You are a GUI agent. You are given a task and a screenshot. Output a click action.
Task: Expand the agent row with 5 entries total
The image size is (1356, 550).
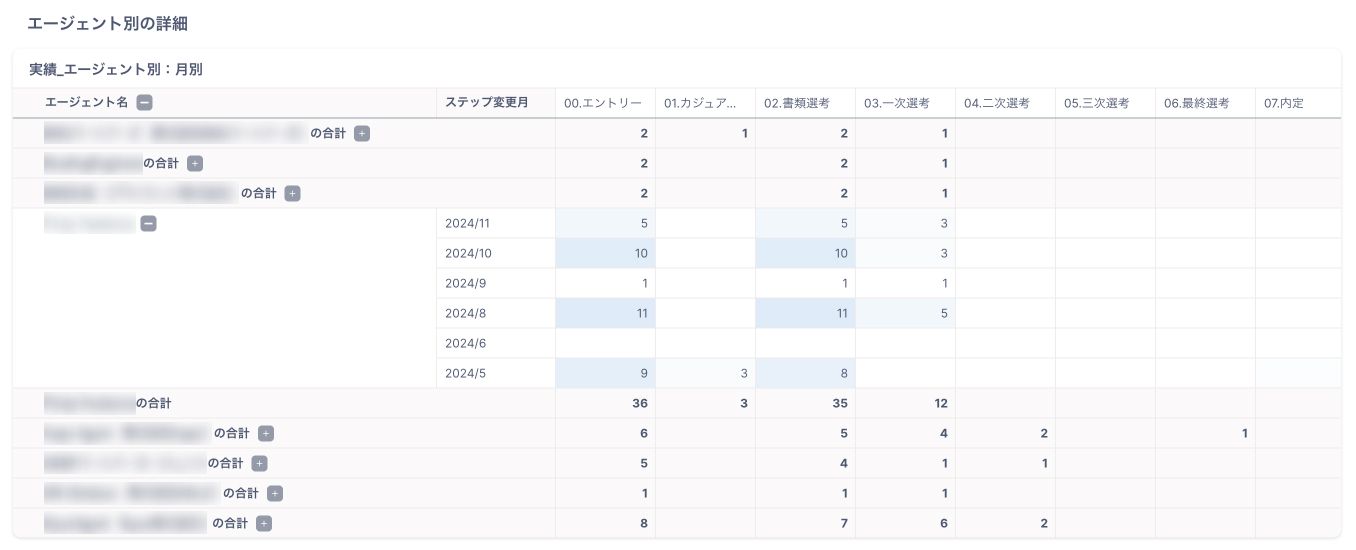[260, 463]
